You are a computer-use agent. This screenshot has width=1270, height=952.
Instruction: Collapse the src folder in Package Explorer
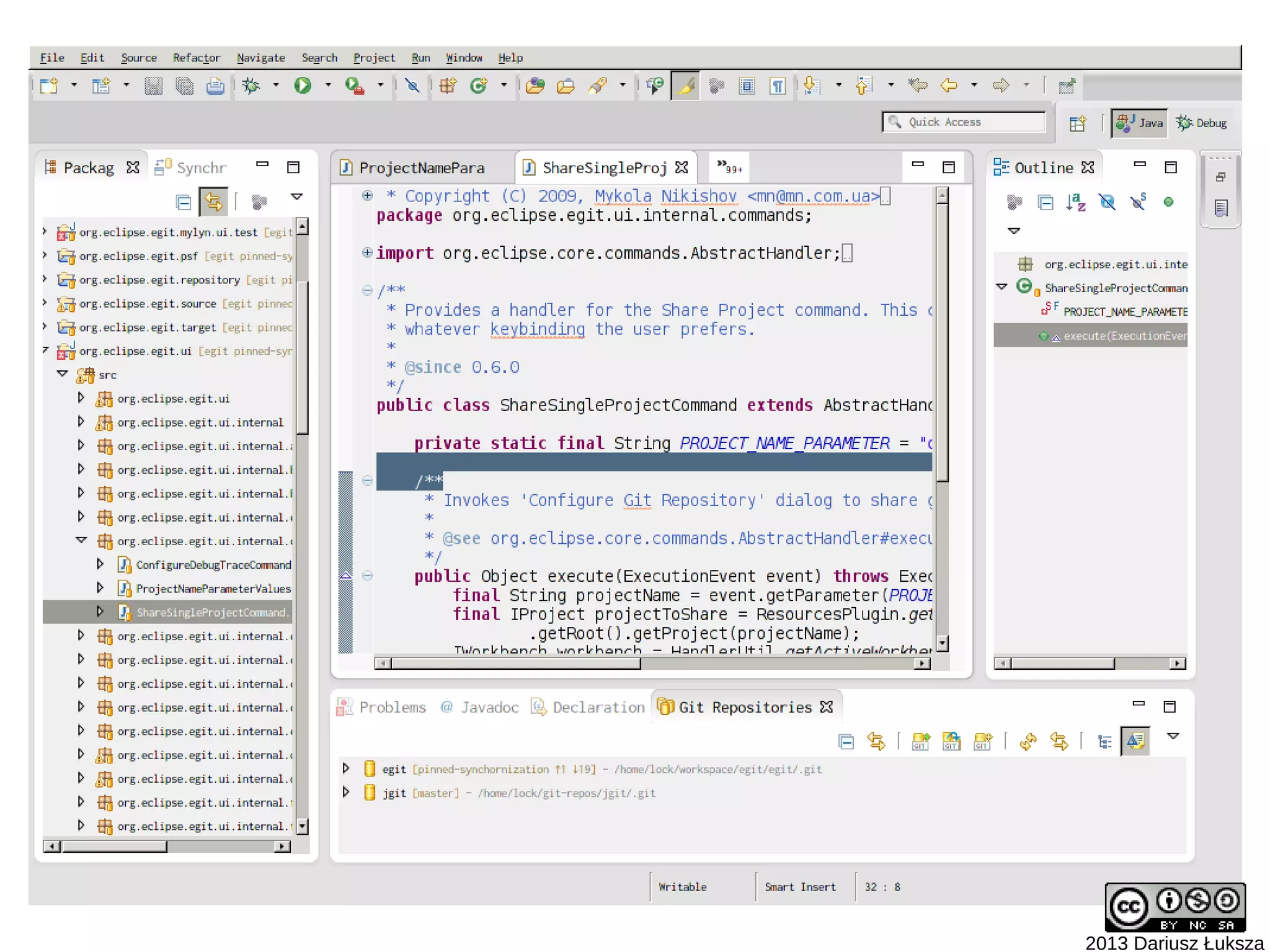pos(63,375)
